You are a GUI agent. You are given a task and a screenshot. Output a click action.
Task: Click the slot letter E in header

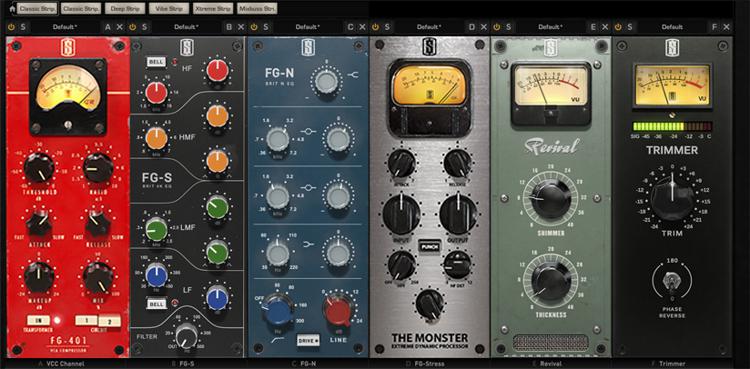point(593,27)
